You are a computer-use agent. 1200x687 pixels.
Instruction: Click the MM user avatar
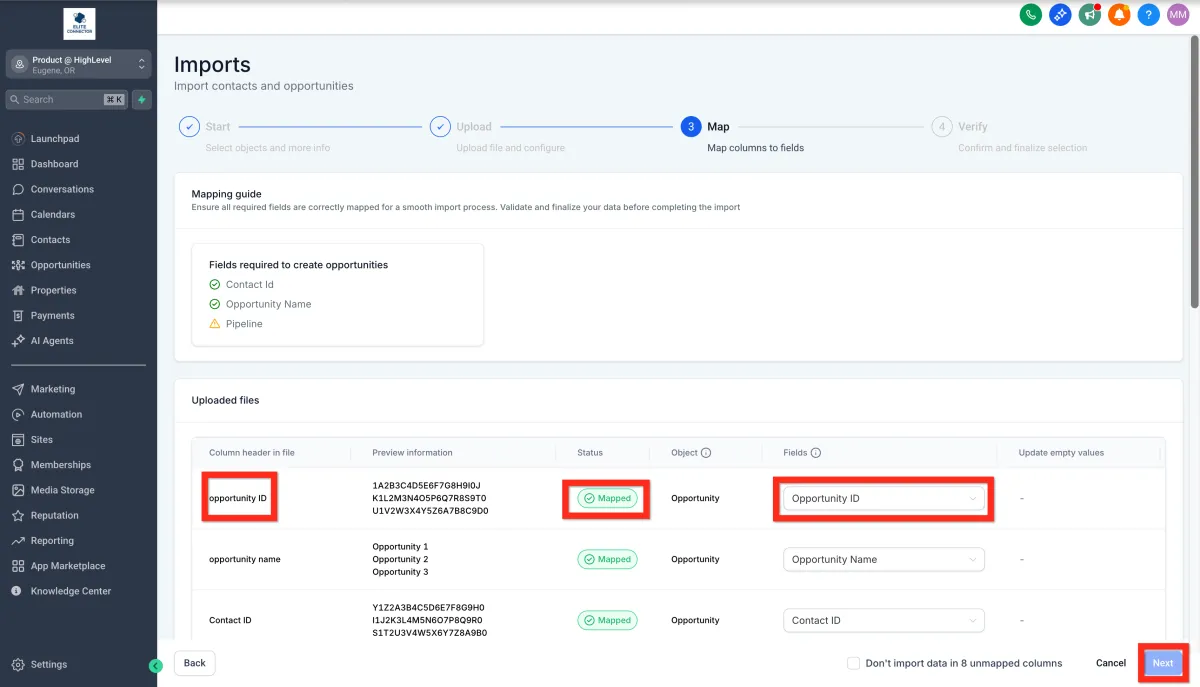1178,15
